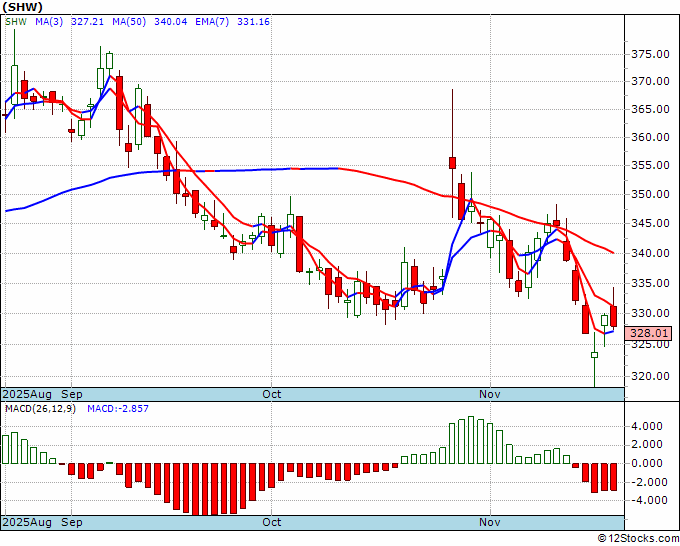Click the (SHW) ticker title
Screen dimensions: 680x546
coord(23,7)
